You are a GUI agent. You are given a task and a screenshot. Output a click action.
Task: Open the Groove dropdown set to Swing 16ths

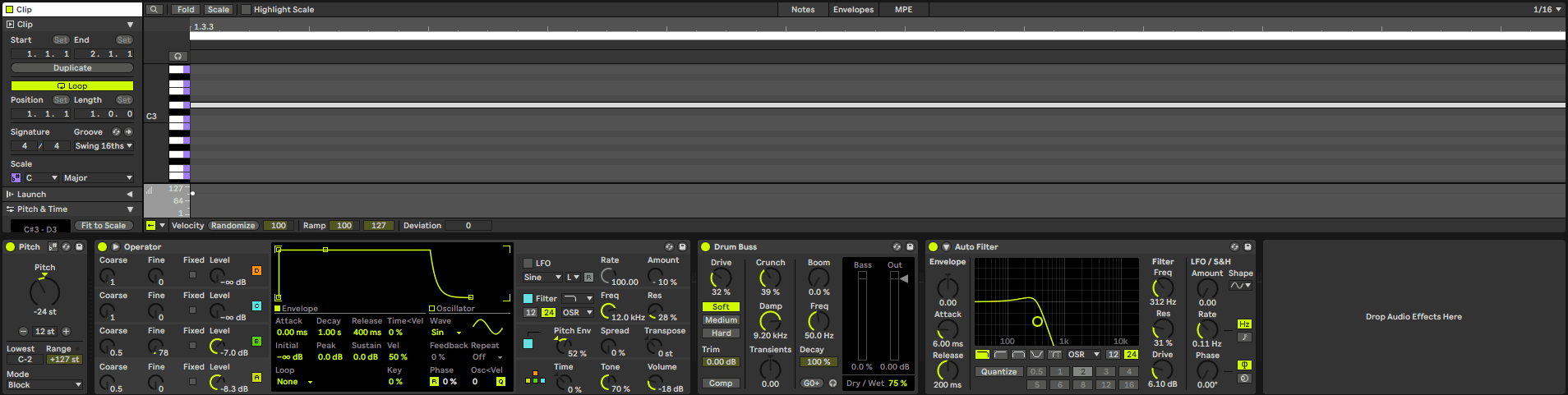[x=104, y=146]
